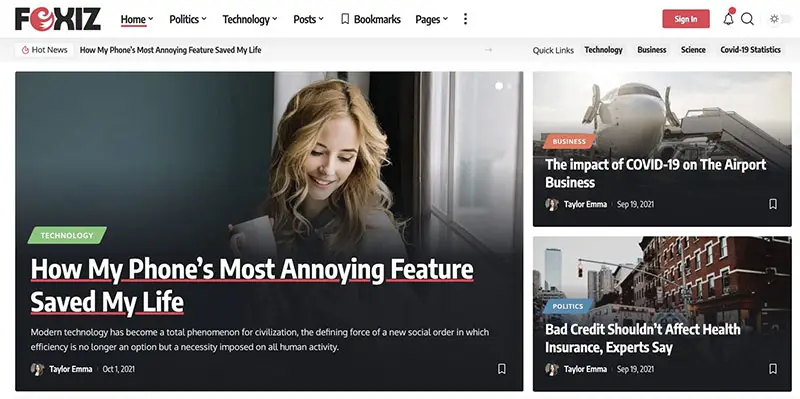
Task: Click the green TECHNOLOGY category tag
Action: point(67,235)
